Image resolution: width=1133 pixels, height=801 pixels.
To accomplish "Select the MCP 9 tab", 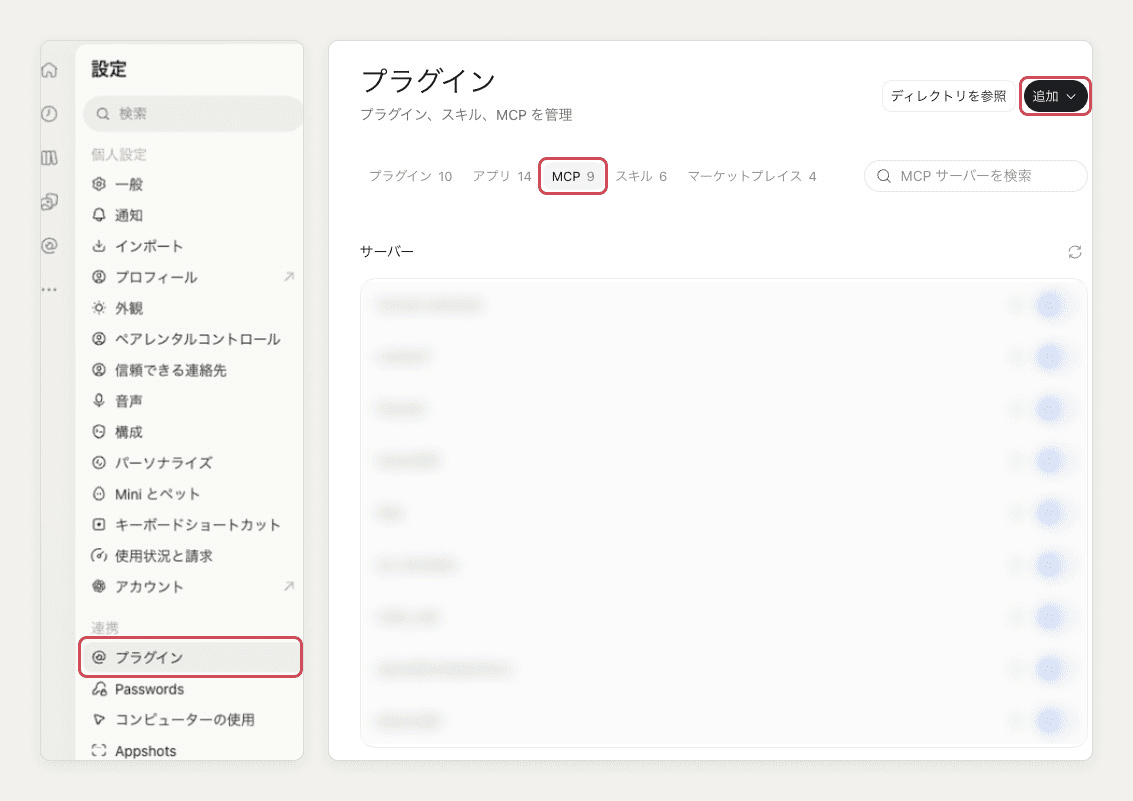I will pyautogui.click(x=573, y=176).
